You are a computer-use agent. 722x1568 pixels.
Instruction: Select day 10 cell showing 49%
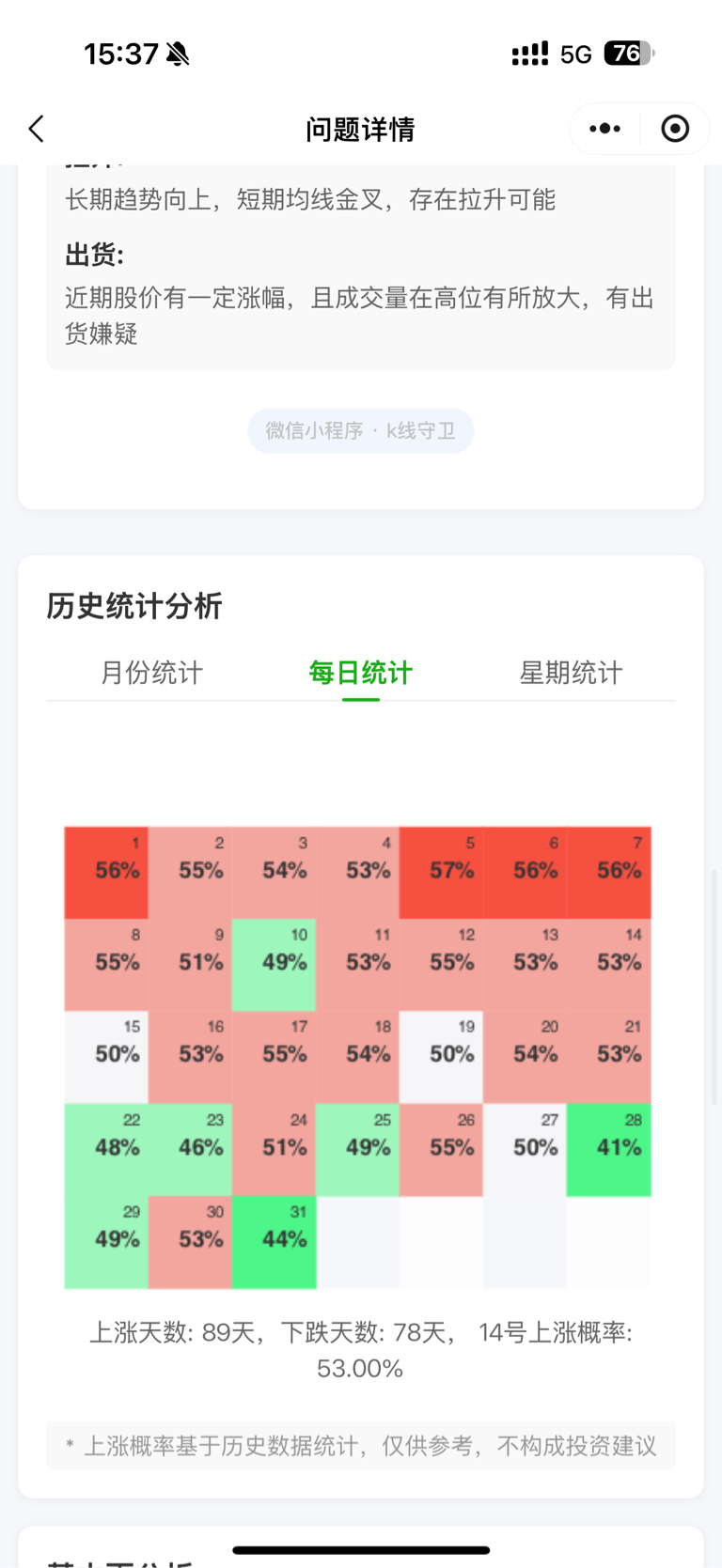pos(274,965)
